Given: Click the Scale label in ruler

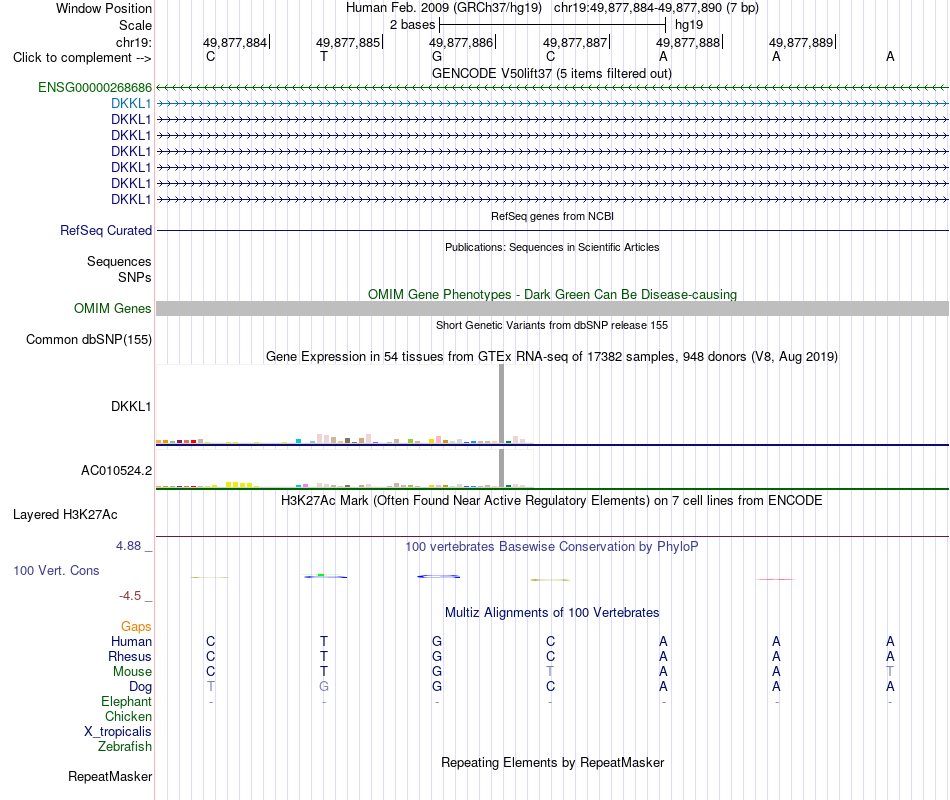Looking at the screenshot, I should point(135,25).
